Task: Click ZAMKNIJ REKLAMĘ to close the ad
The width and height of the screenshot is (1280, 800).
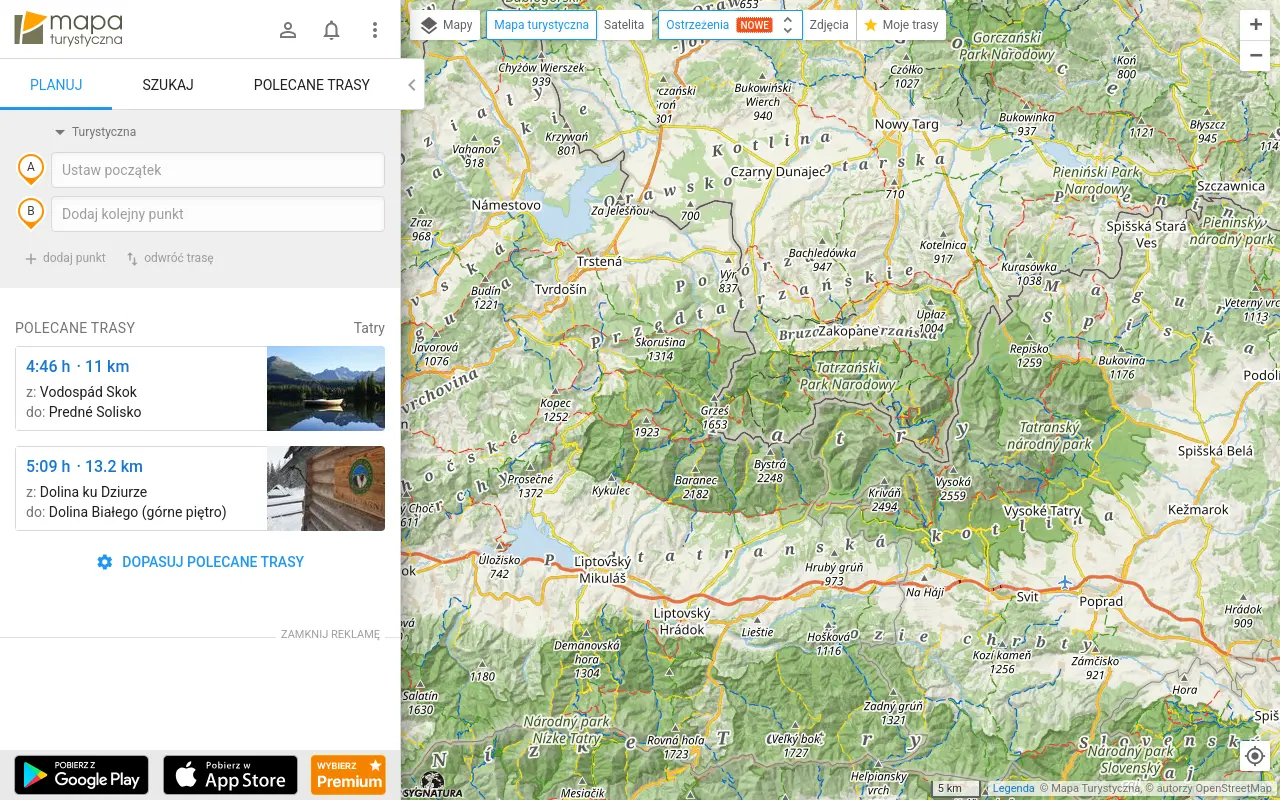Action: [x=330, y=634]
